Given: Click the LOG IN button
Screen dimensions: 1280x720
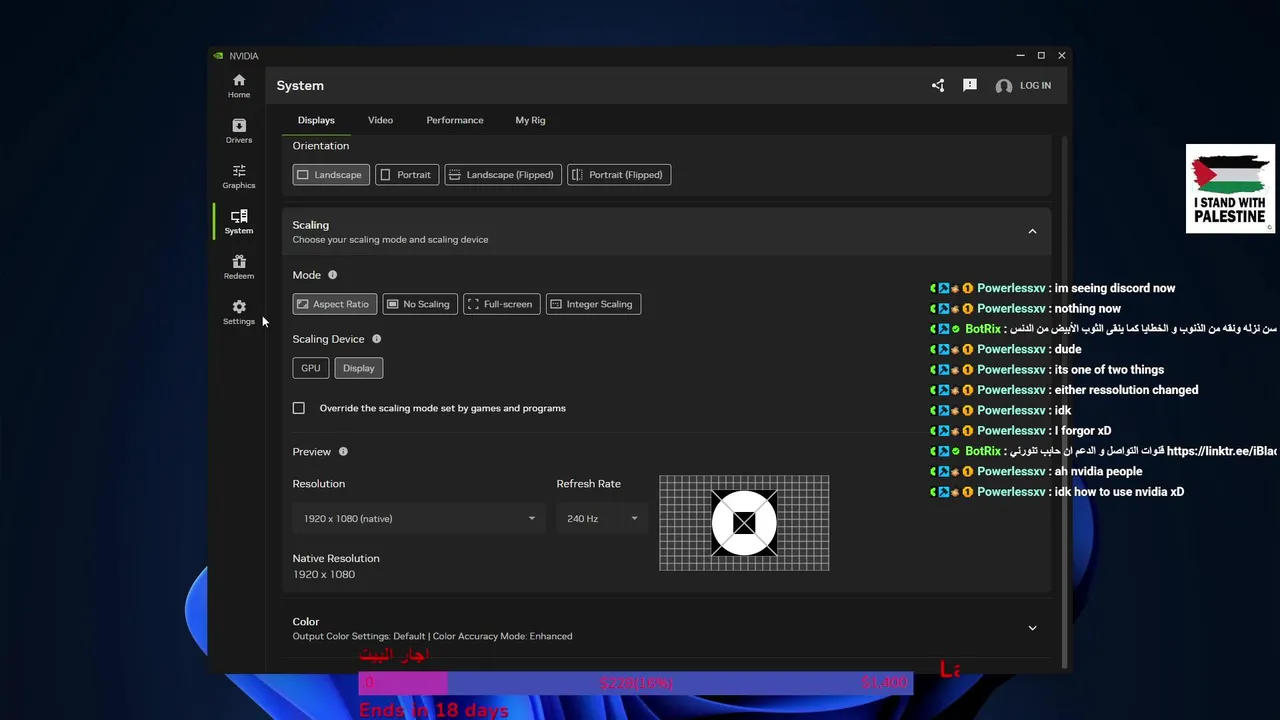Looking at the screenshot, I should (1035, 86).
